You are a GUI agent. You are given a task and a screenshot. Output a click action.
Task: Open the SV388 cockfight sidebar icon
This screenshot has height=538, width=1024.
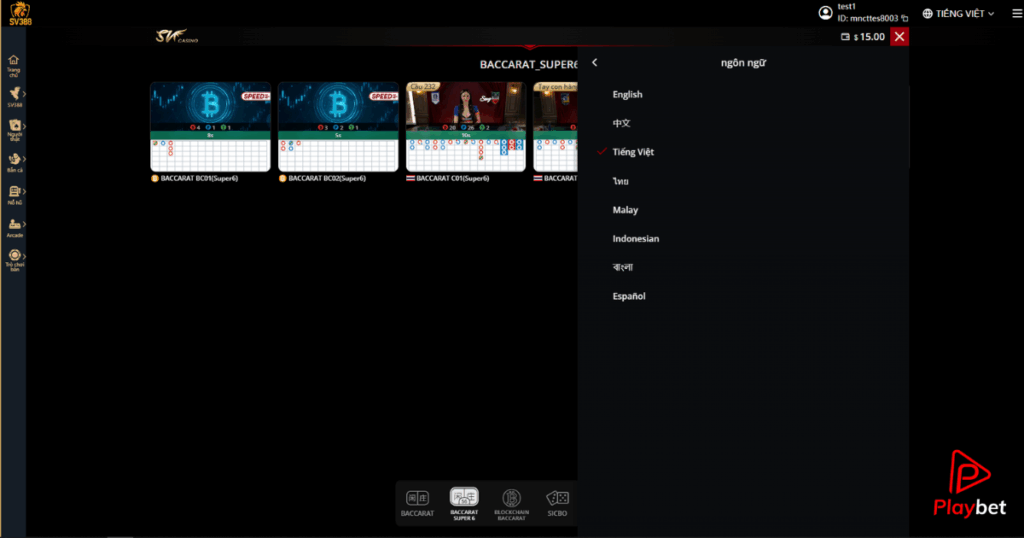pos(14,93)
